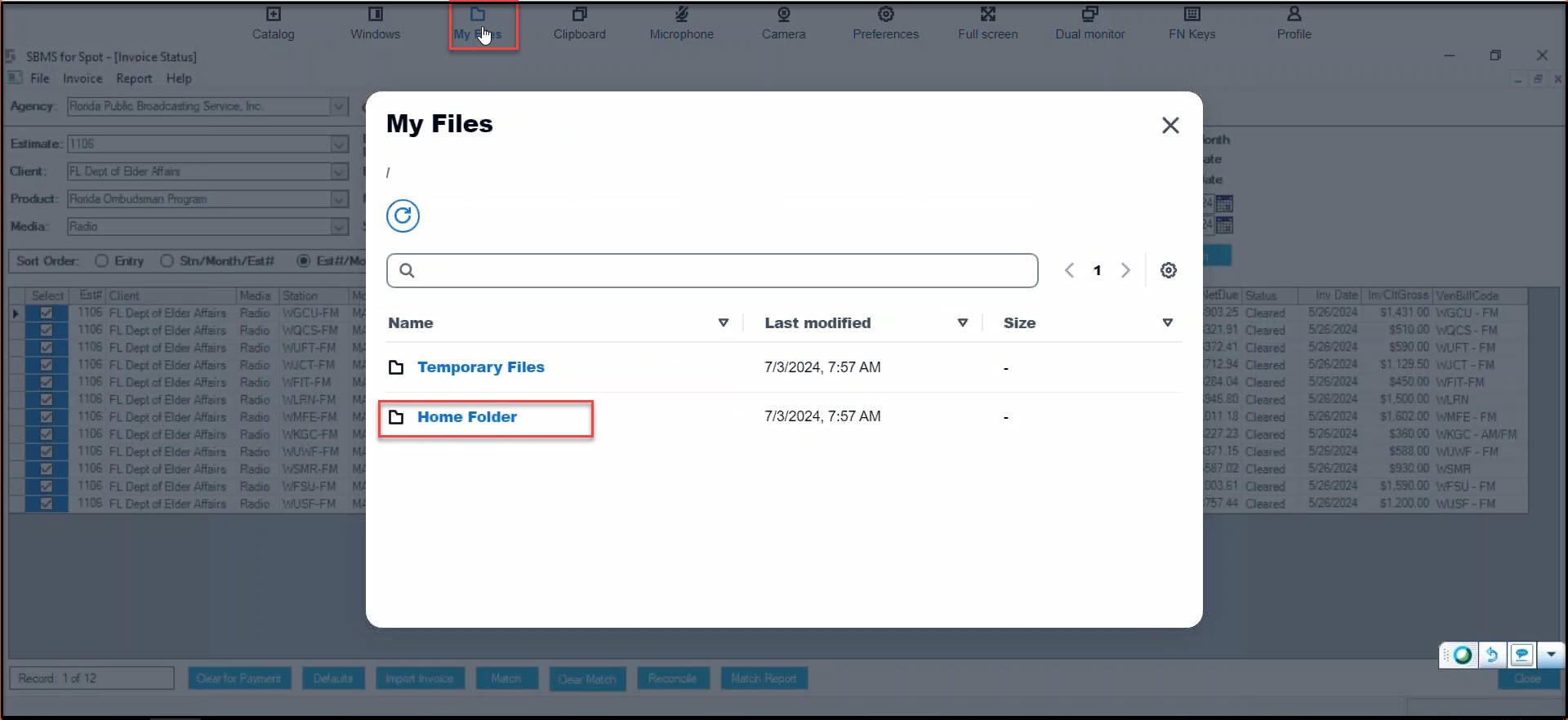Click the Record 1 of 12 field
1568x720 pixels.
(x=91, y=678)
